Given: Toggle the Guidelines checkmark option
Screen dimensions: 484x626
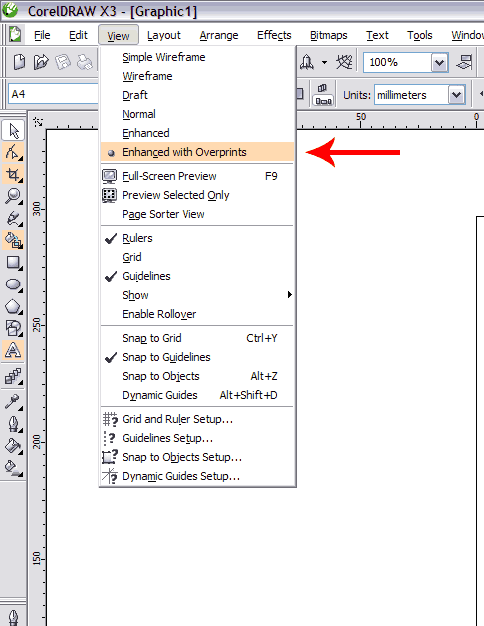Looking at the screenshot, I should (x=197, y=276).
